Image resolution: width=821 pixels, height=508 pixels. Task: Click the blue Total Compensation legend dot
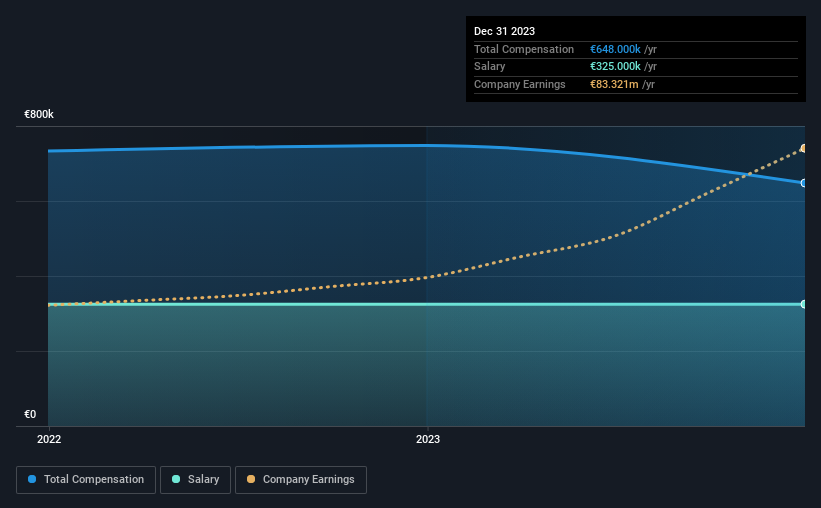tap(32, 479)
